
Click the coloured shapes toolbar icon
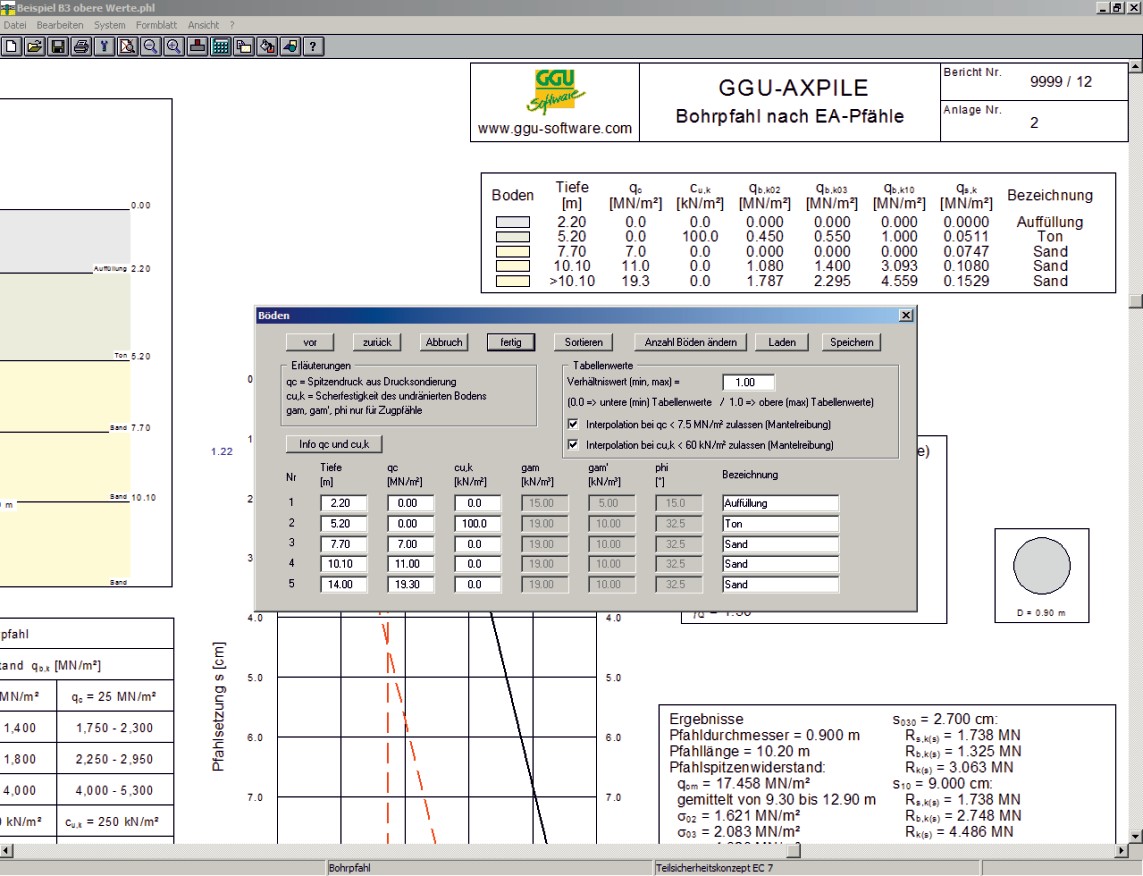click(290, 47)
